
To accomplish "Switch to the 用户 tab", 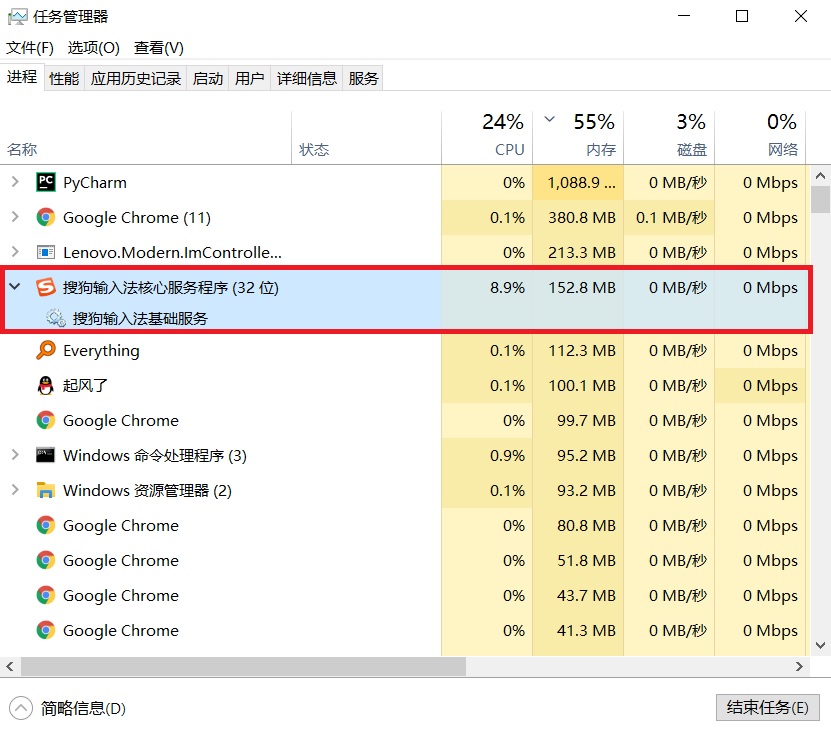I will [250, 78].
